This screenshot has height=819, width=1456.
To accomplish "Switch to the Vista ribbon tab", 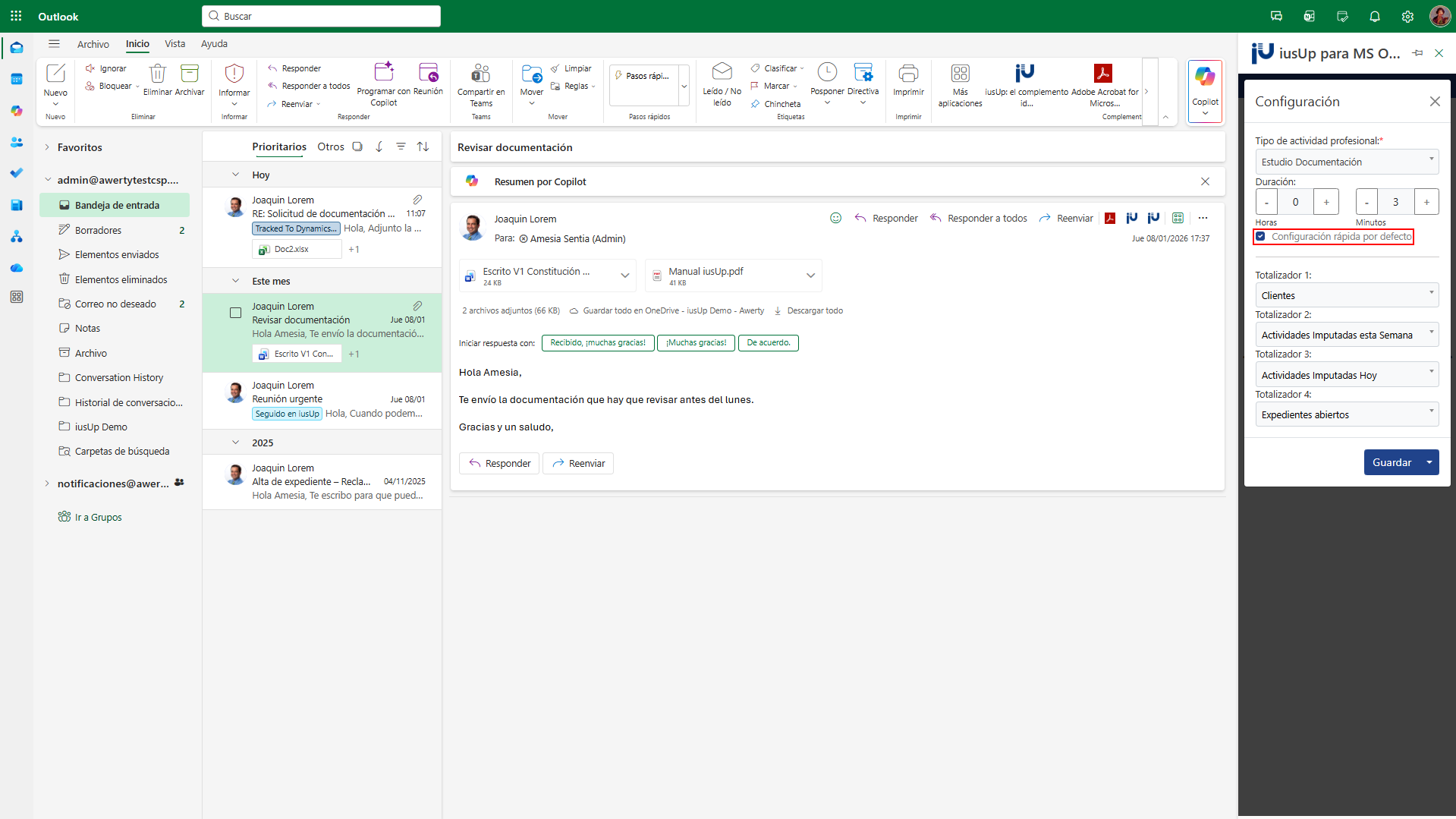I will pos(175,44).
